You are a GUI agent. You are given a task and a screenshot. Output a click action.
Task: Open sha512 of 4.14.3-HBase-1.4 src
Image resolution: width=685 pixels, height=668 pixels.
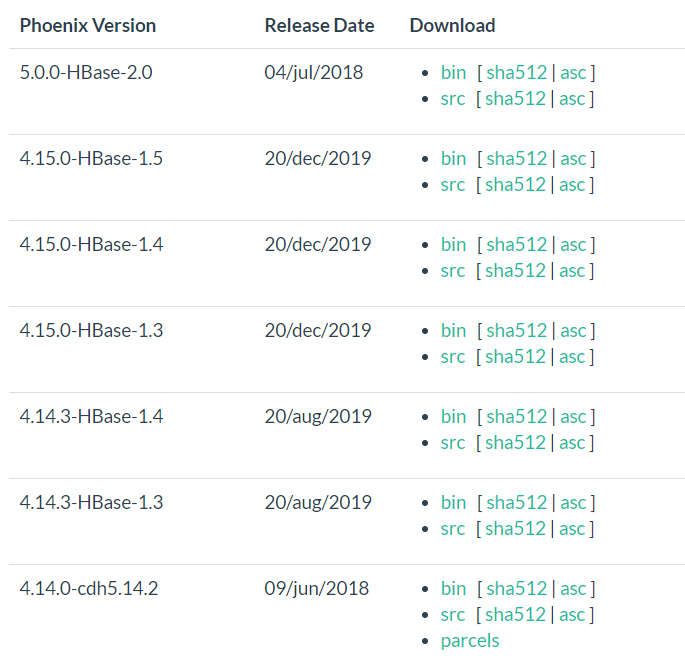point(515,443)
